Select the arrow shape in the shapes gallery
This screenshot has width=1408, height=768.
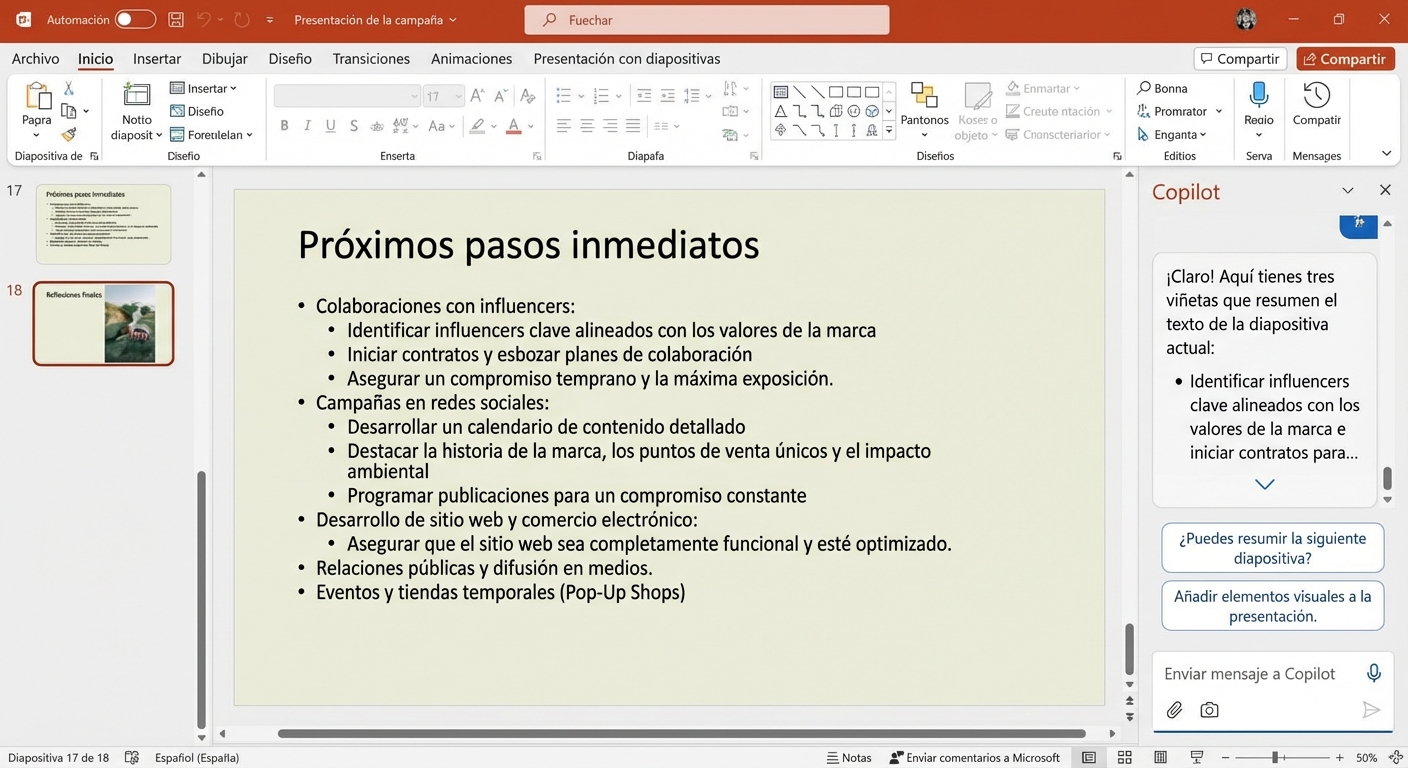[818, 91]
